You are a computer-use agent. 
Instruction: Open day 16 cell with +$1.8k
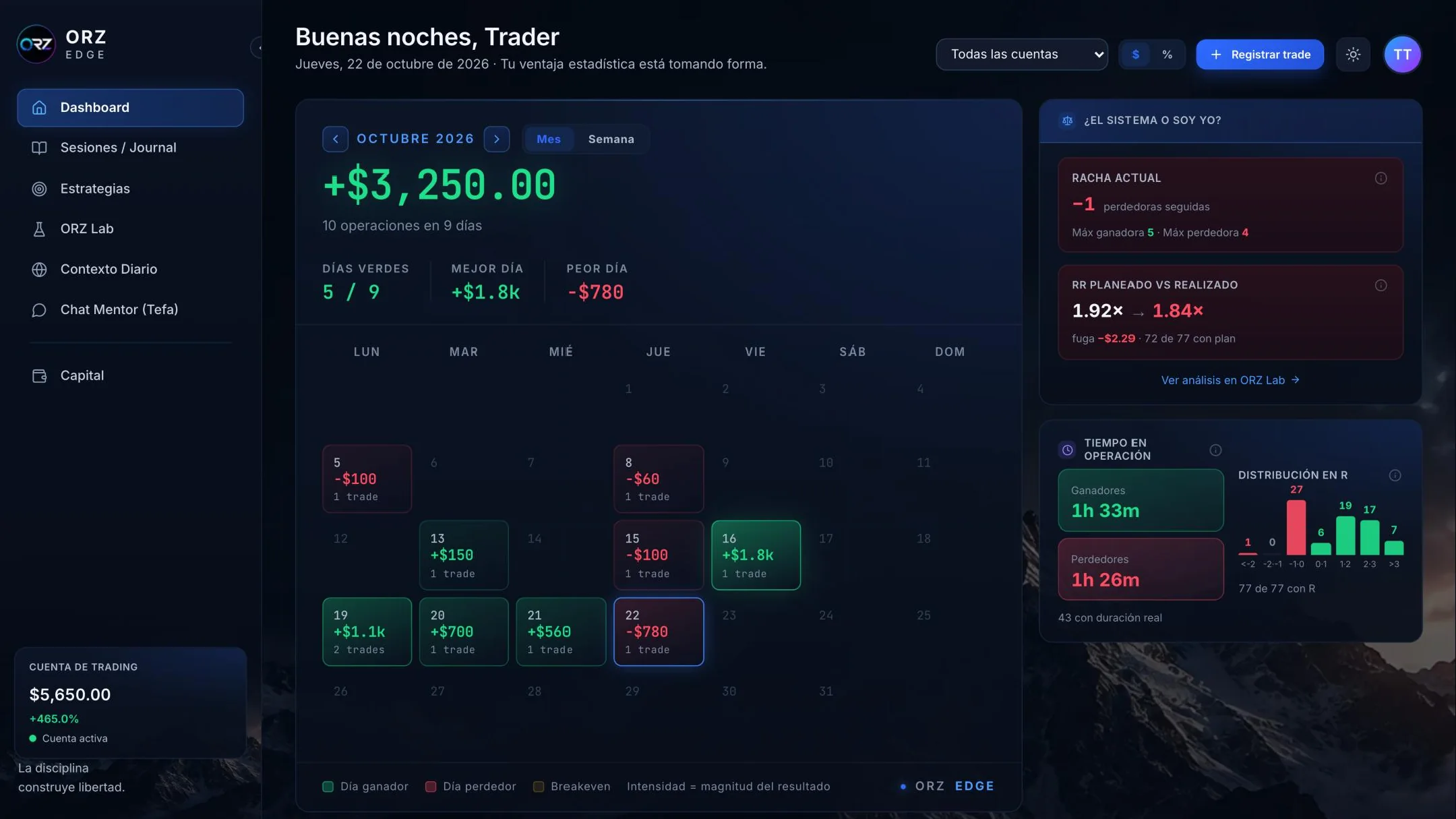[x=756, y=555]
